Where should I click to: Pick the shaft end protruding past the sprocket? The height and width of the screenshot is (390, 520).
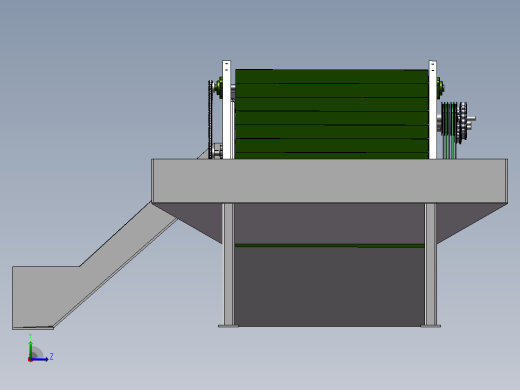471,119
